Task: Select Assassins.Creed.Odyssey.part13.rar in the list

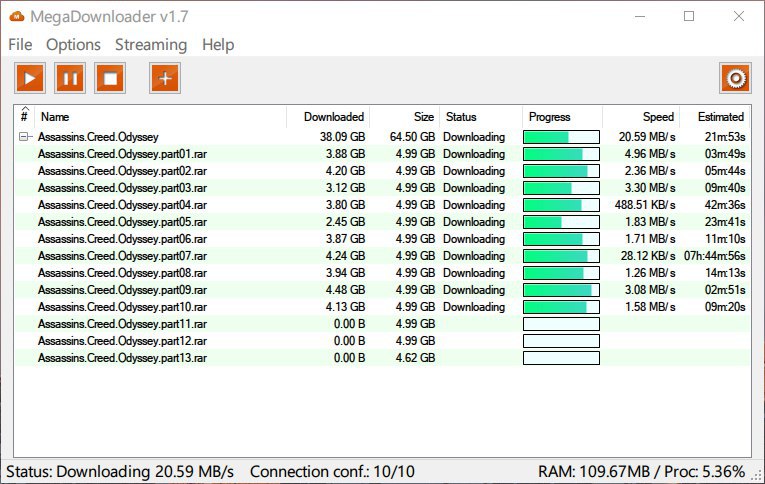Action: click(x=122, y=358)
